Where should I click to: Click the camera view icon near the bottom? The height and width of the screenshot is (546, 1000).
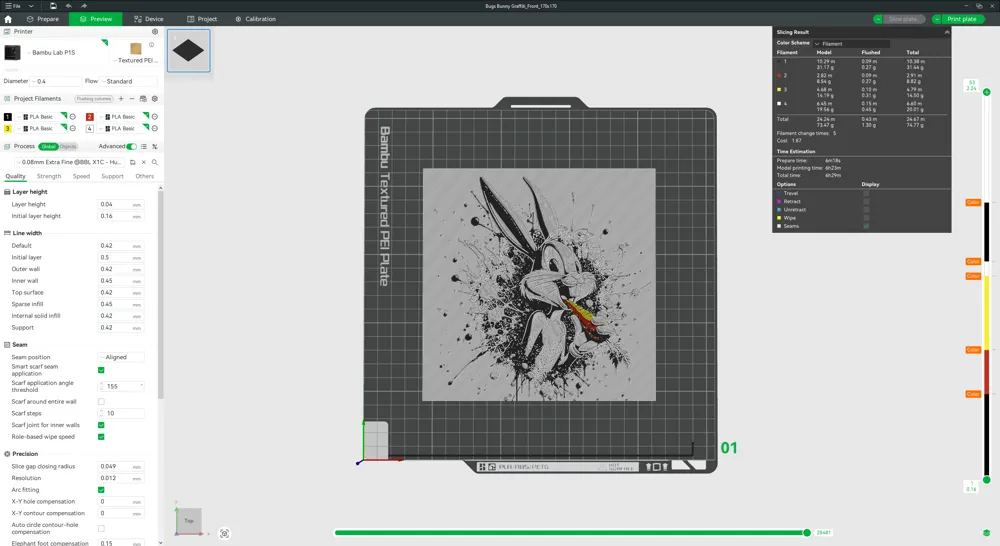click(x=224, y=534)
